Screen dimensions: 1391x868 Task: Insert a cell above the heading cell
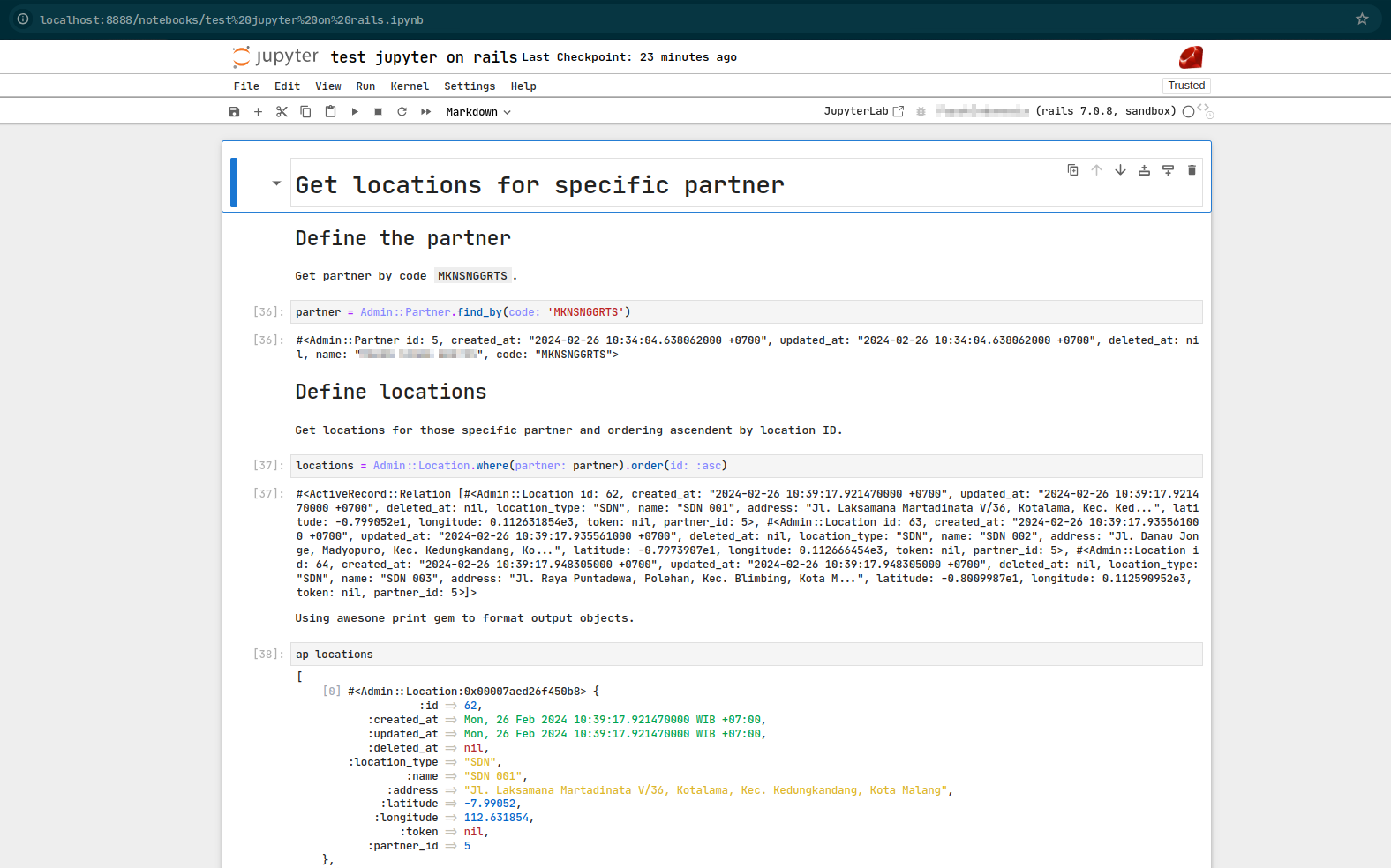coord(1144,170)
